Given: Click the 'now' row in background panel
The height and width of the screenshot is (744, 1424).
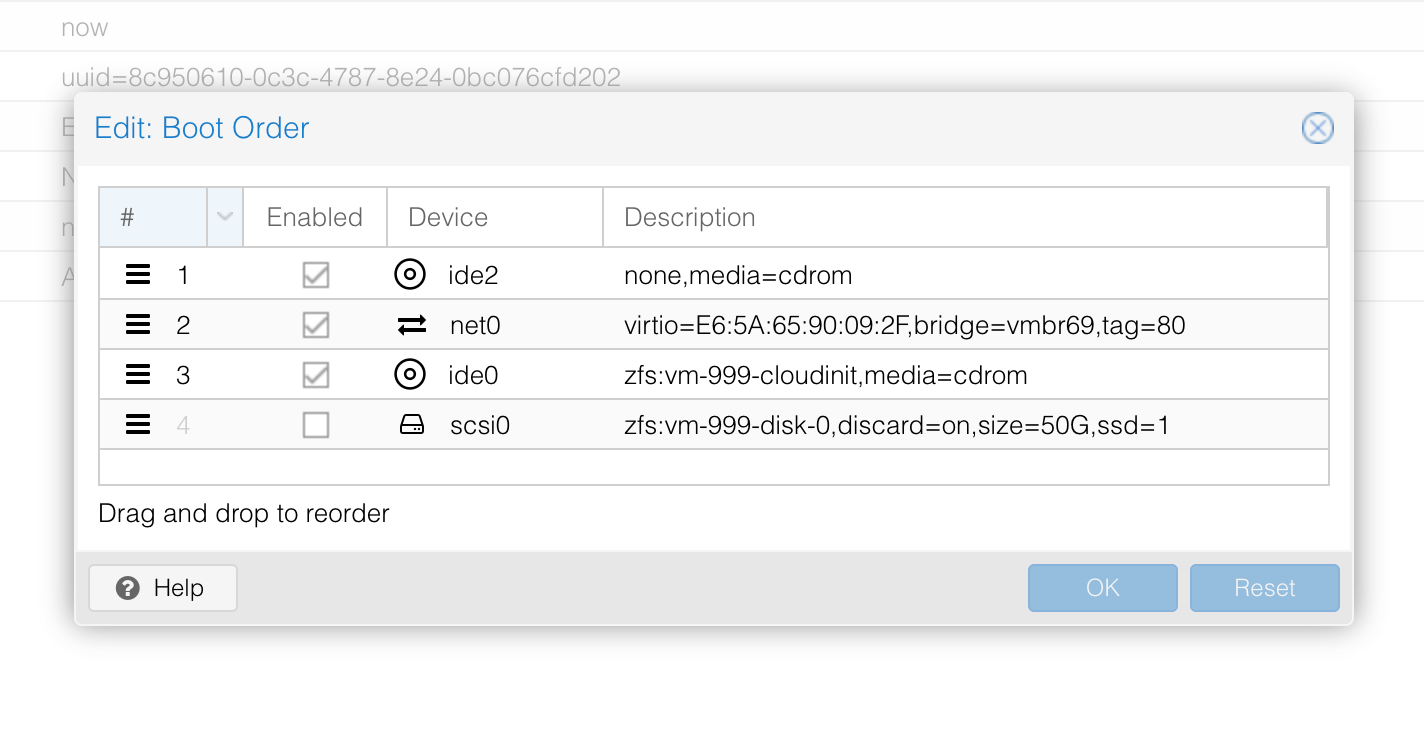Looking at the screenshot, I should (x=84, y=28).
